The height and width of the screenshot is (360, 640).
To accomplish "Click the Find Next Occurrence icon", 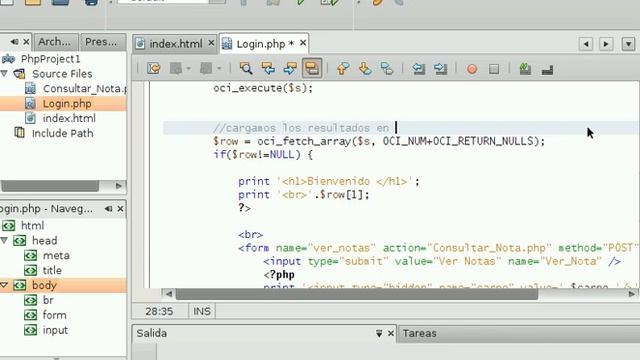I will pyautogui.click(x=290, y=69).
